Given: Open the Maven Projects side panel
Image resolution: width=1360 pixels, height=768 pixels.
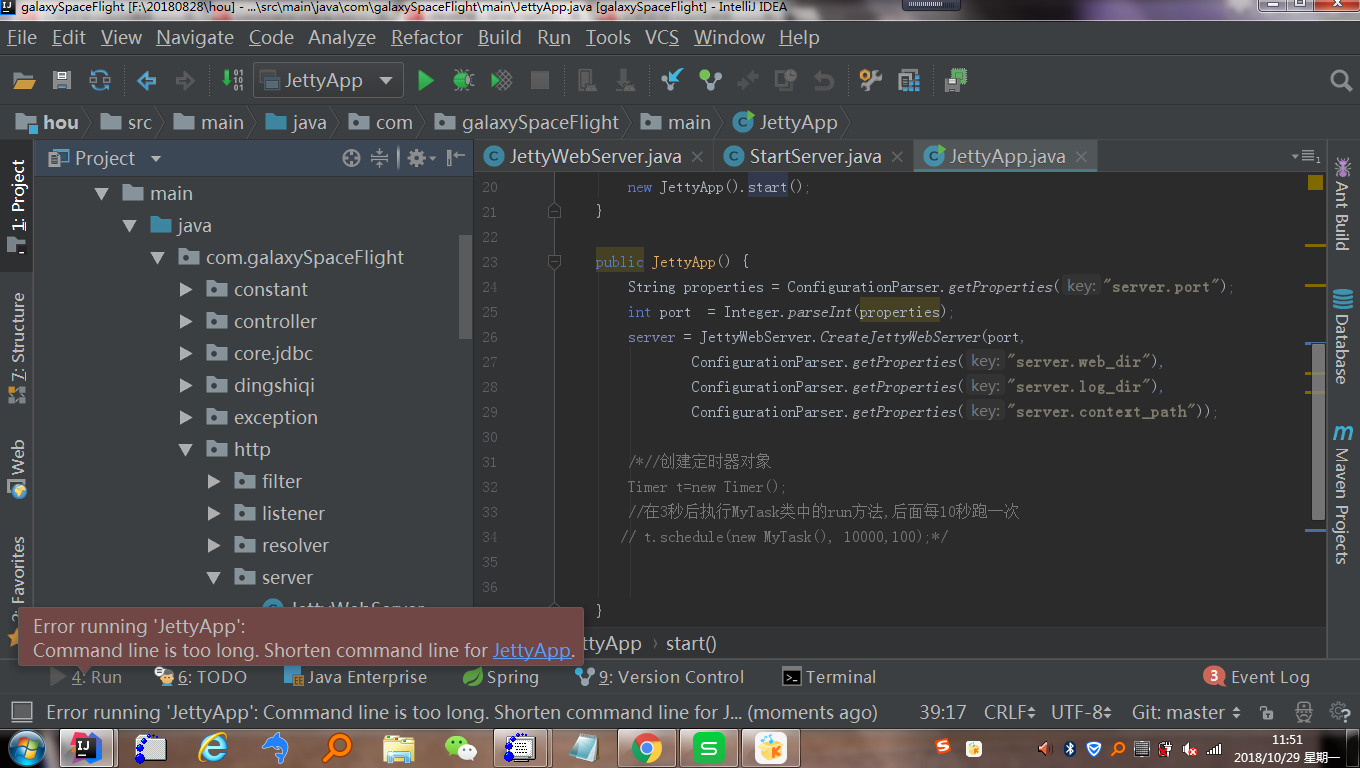Looking at the screenshot, I should (1342, 495).
